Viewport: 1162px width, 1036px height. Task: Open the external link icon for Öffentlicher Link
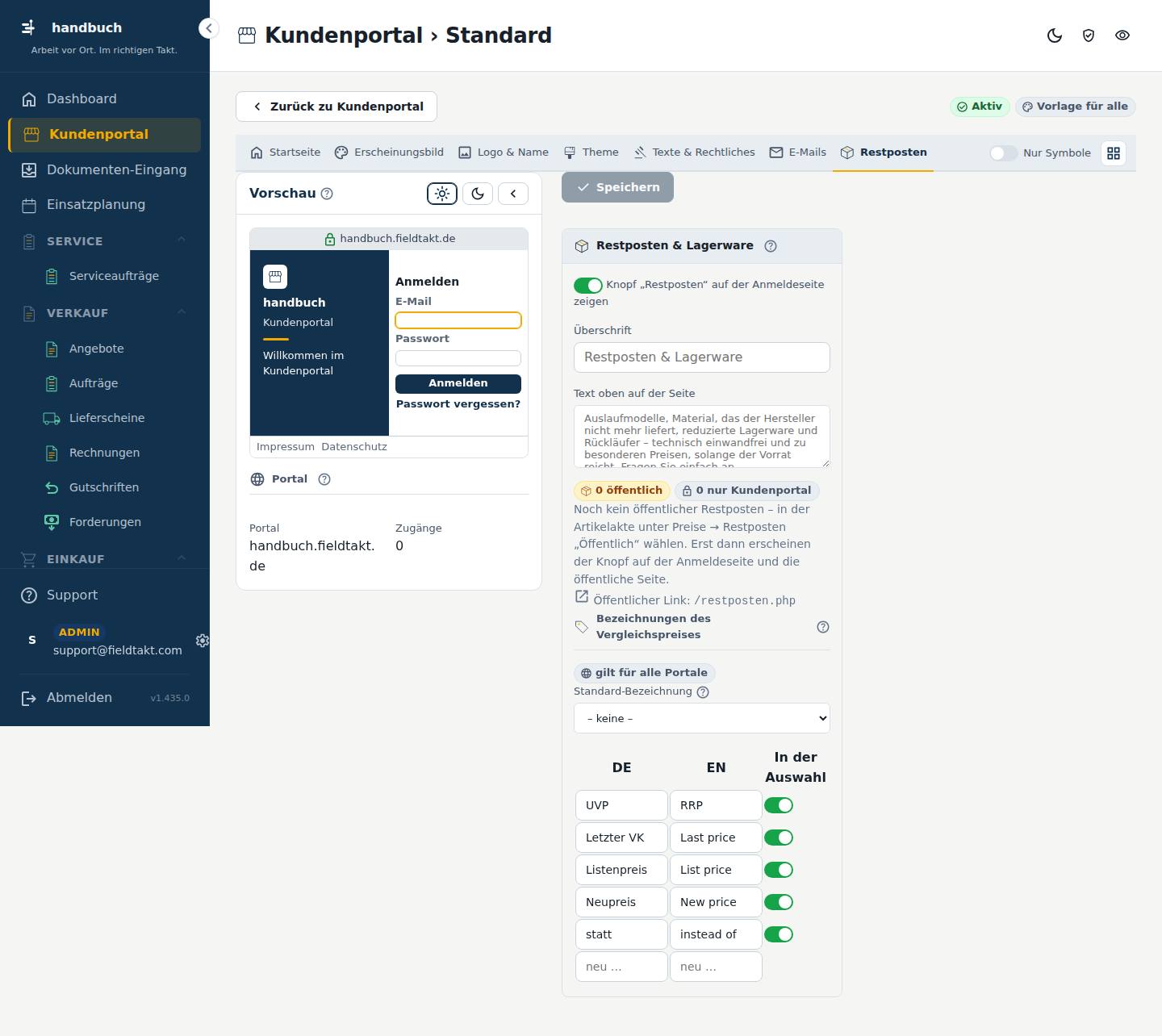click(x=581, y=597)
